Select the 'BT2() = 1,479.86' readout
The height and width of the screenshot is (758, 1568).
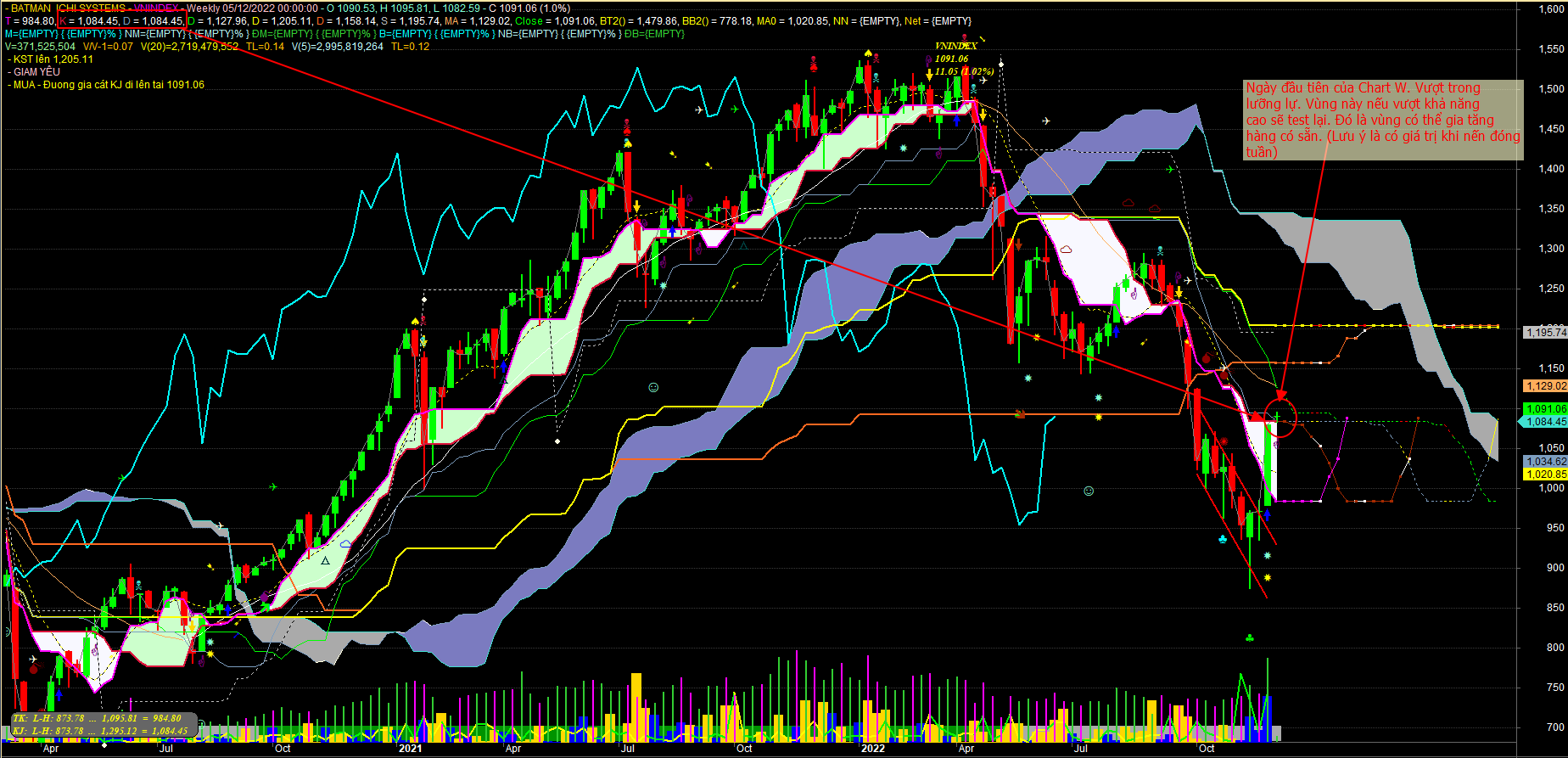pyautogui.click(x=638, y=20)
